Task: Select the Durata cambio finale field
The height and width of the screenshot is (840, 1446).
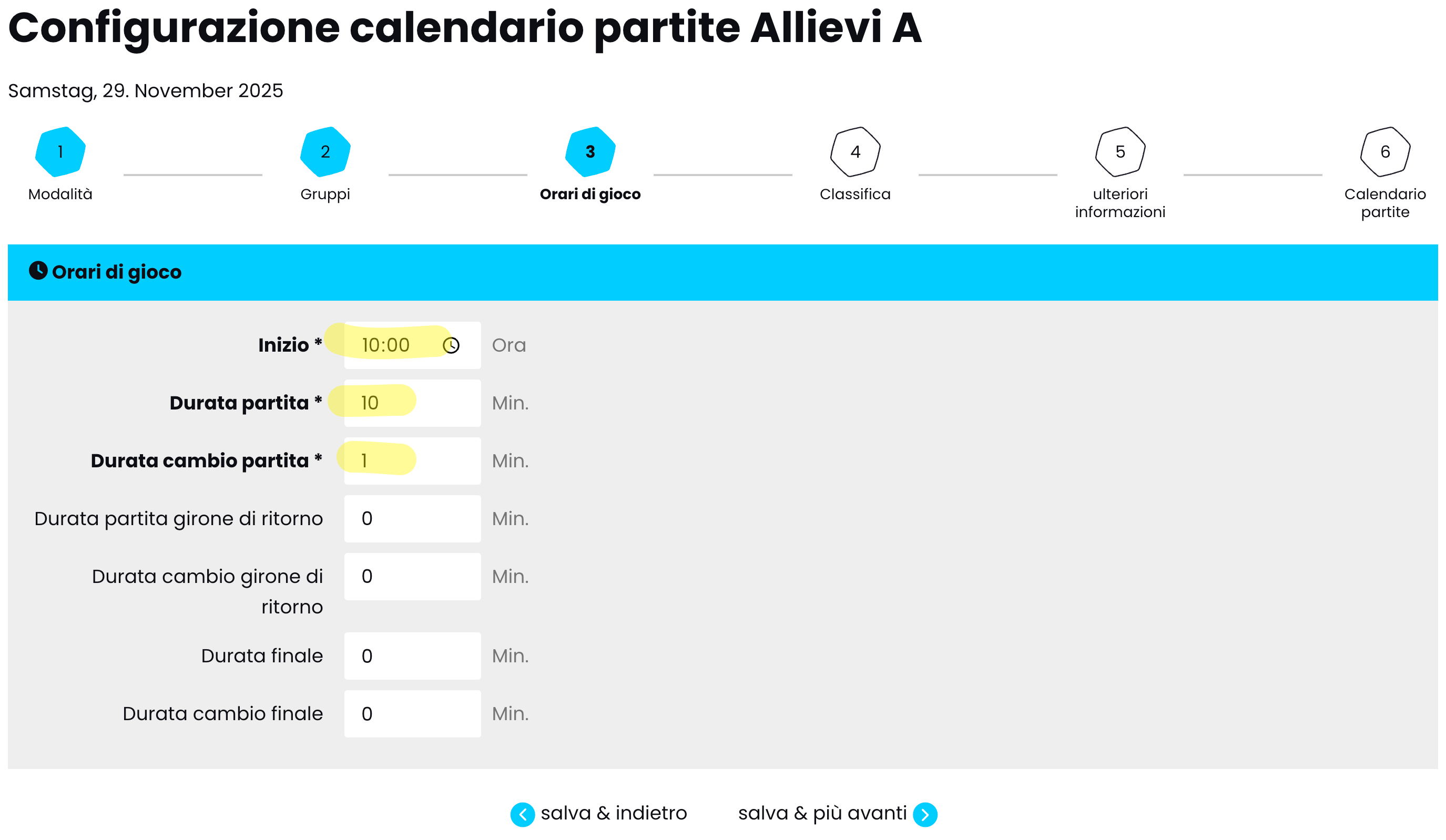Action: click(412, 714)
